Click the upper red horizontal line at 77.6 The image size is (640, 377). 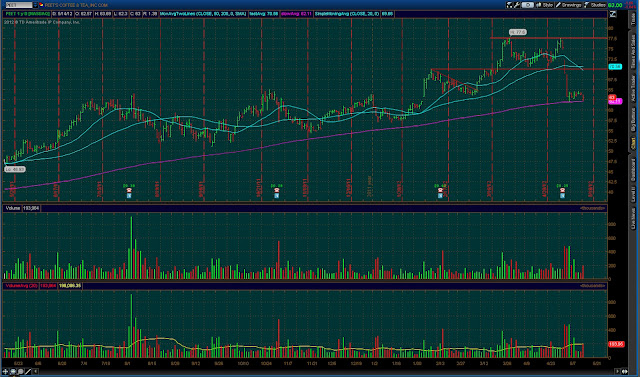click(548, 38)
